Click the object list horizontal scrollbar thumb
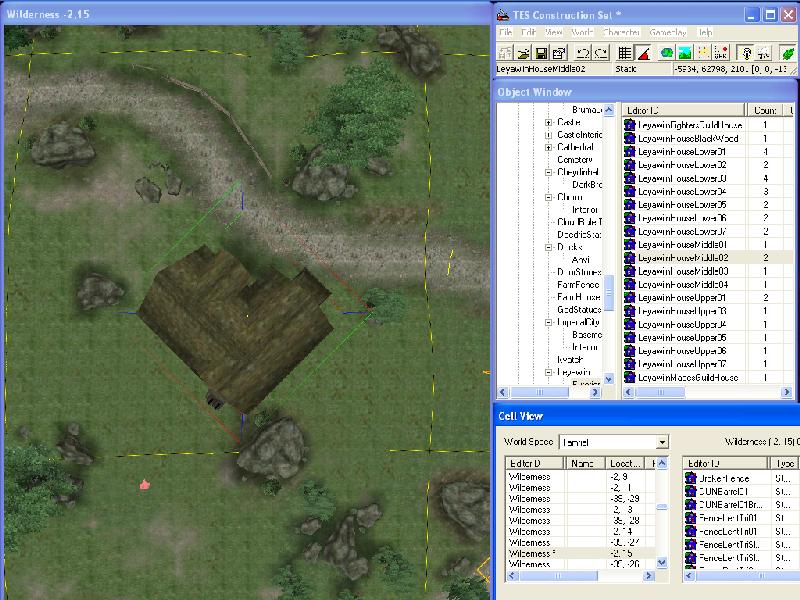 point(660,392)
